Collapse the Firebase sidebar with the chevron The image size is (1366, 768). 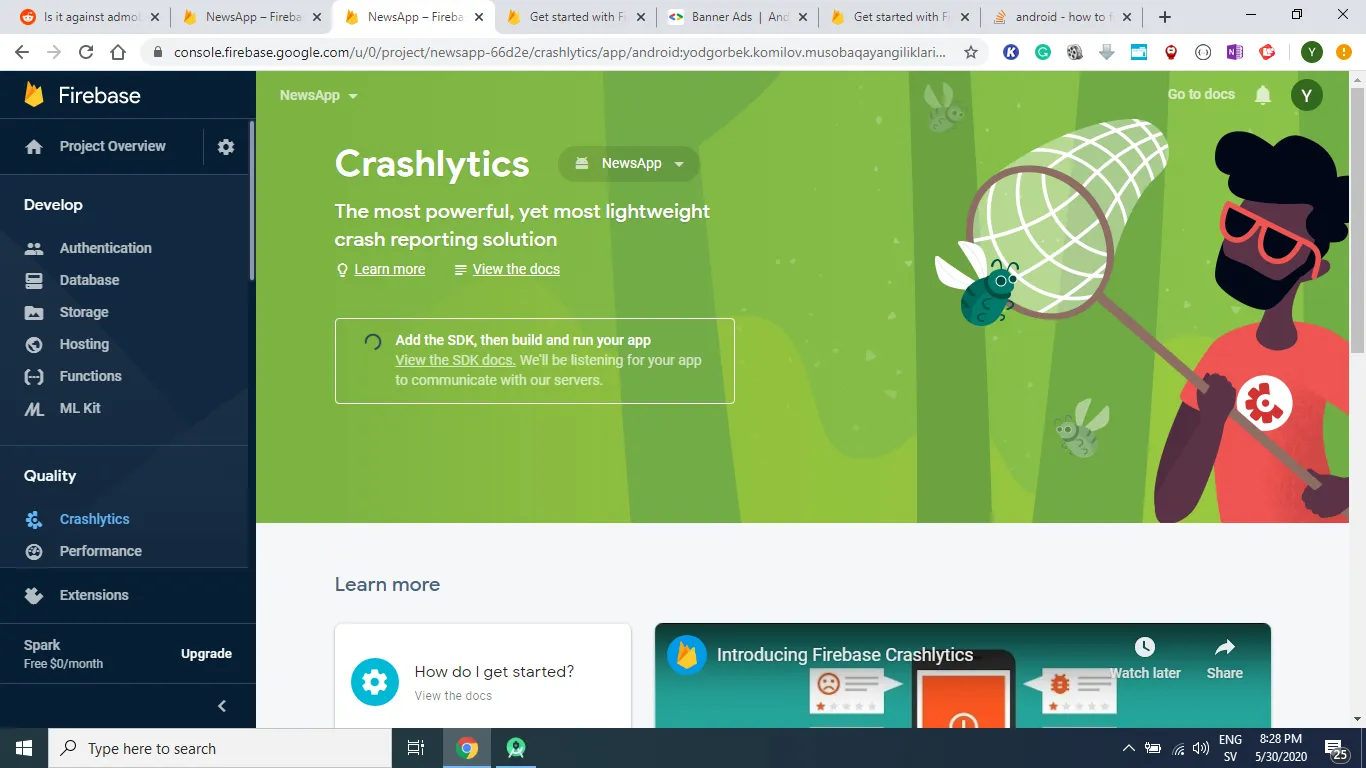pos(222,706)
